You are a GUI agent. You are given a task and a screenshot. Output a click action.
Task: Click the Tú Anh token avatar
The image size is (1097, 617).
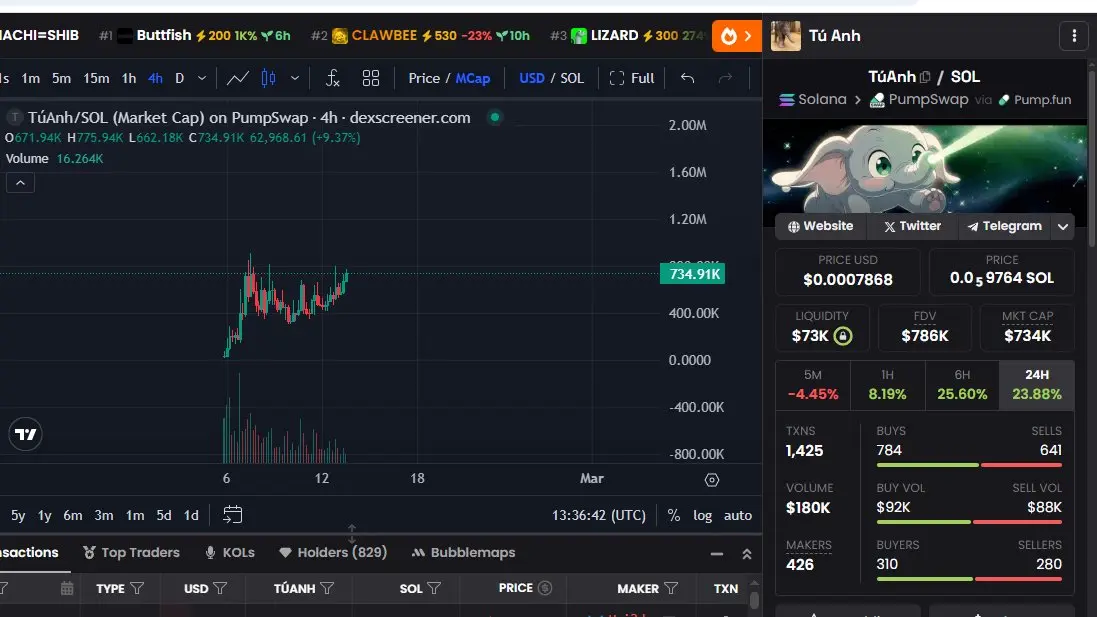786,36
